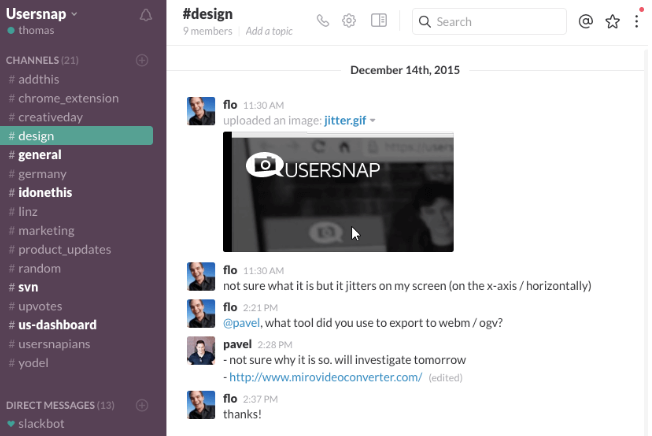Click 'Add a topic' under channel title
Screen dimensions: 652x436
pyautogui.click(x=269, y=31)
